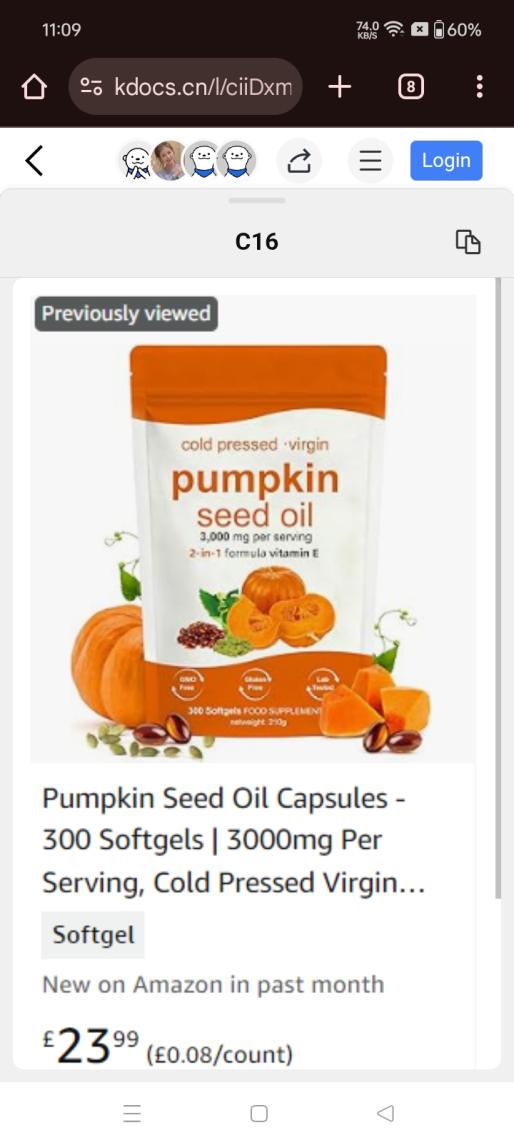Tap the copy icon beside C16

click(468, 241)
